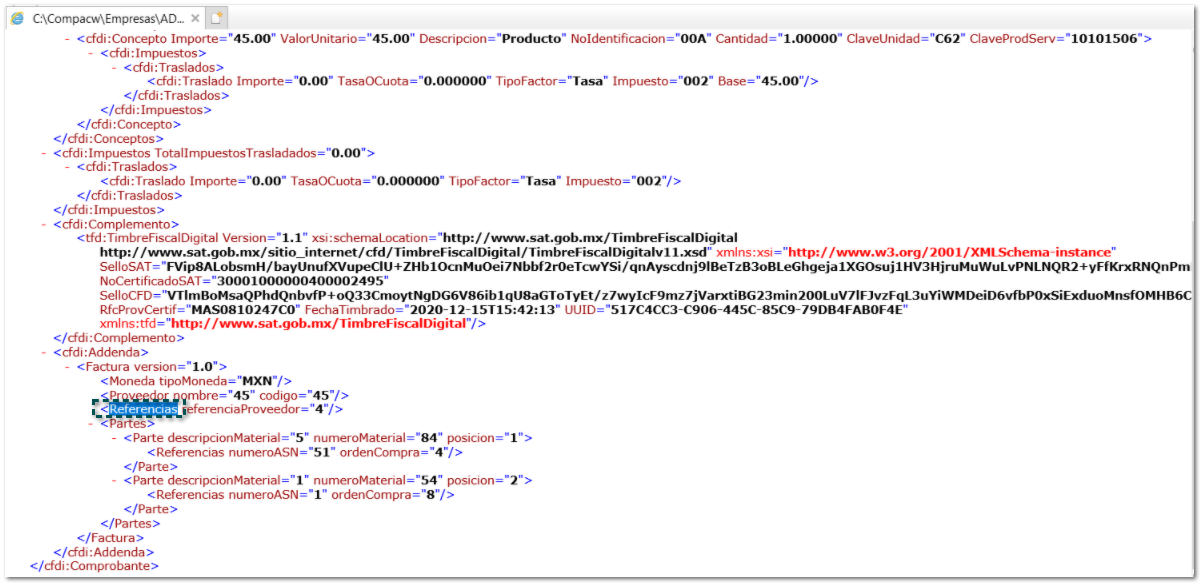
Task: Click TotalImpuestosTrasladados value 0.00
Action: 347,153
